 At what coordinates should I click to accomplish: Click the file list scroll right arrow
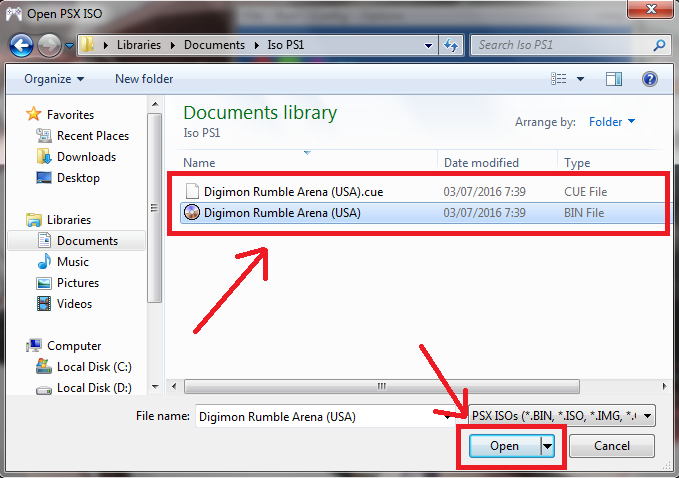[x=664, y=387]
